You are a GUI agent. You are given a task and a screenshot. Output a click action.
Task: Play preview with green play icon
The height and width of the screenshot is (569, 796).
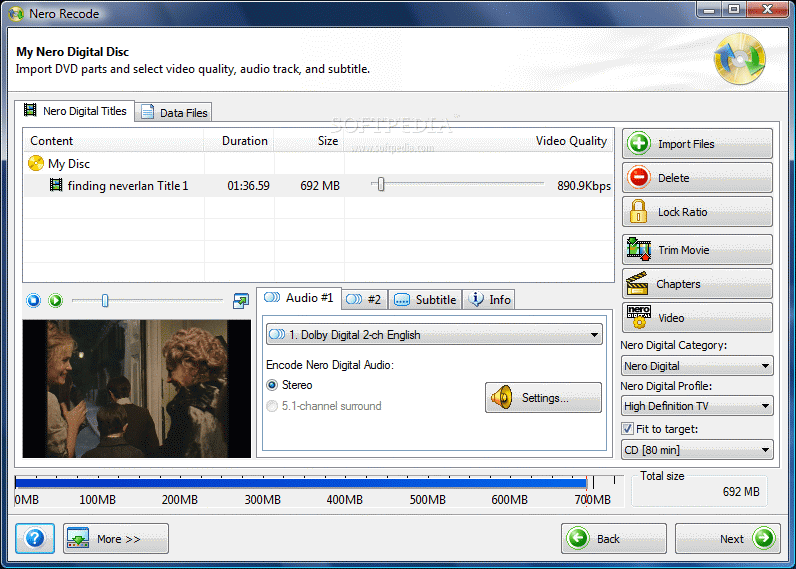coord(55,300)
